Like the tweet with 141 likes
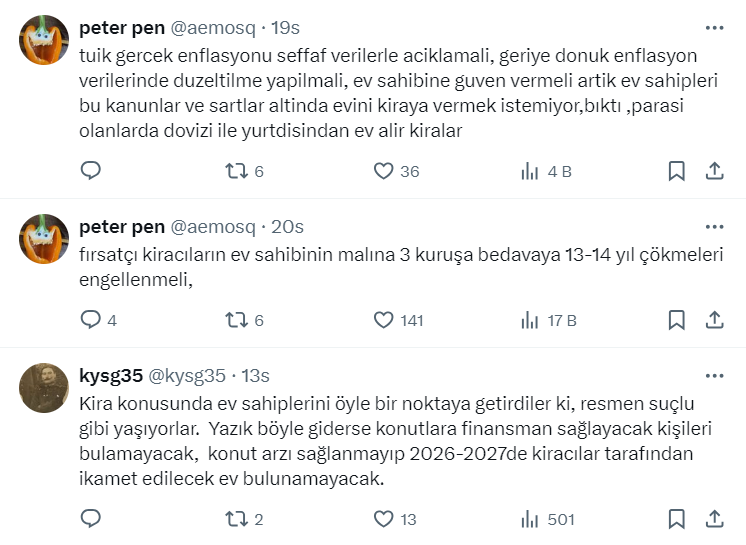 [x=383, y=320]
